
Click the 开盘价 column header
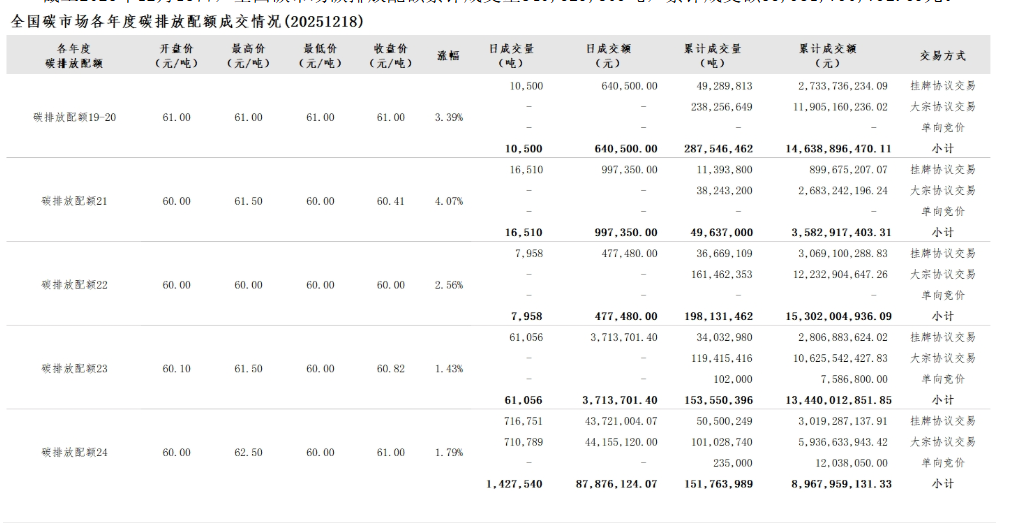pyautogui.click(x=176, y=55)
